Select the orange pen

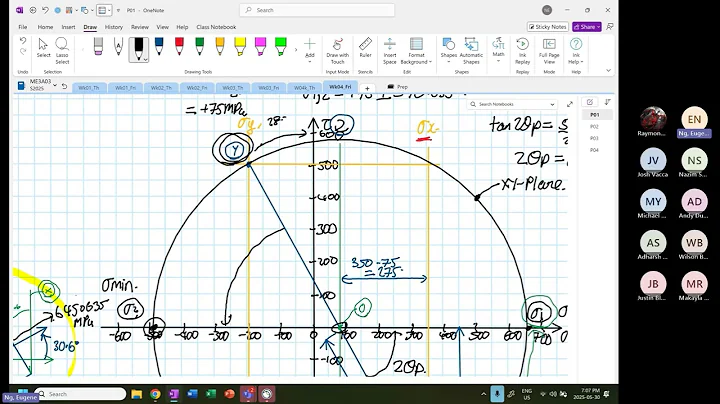click(x=219, y=47)
